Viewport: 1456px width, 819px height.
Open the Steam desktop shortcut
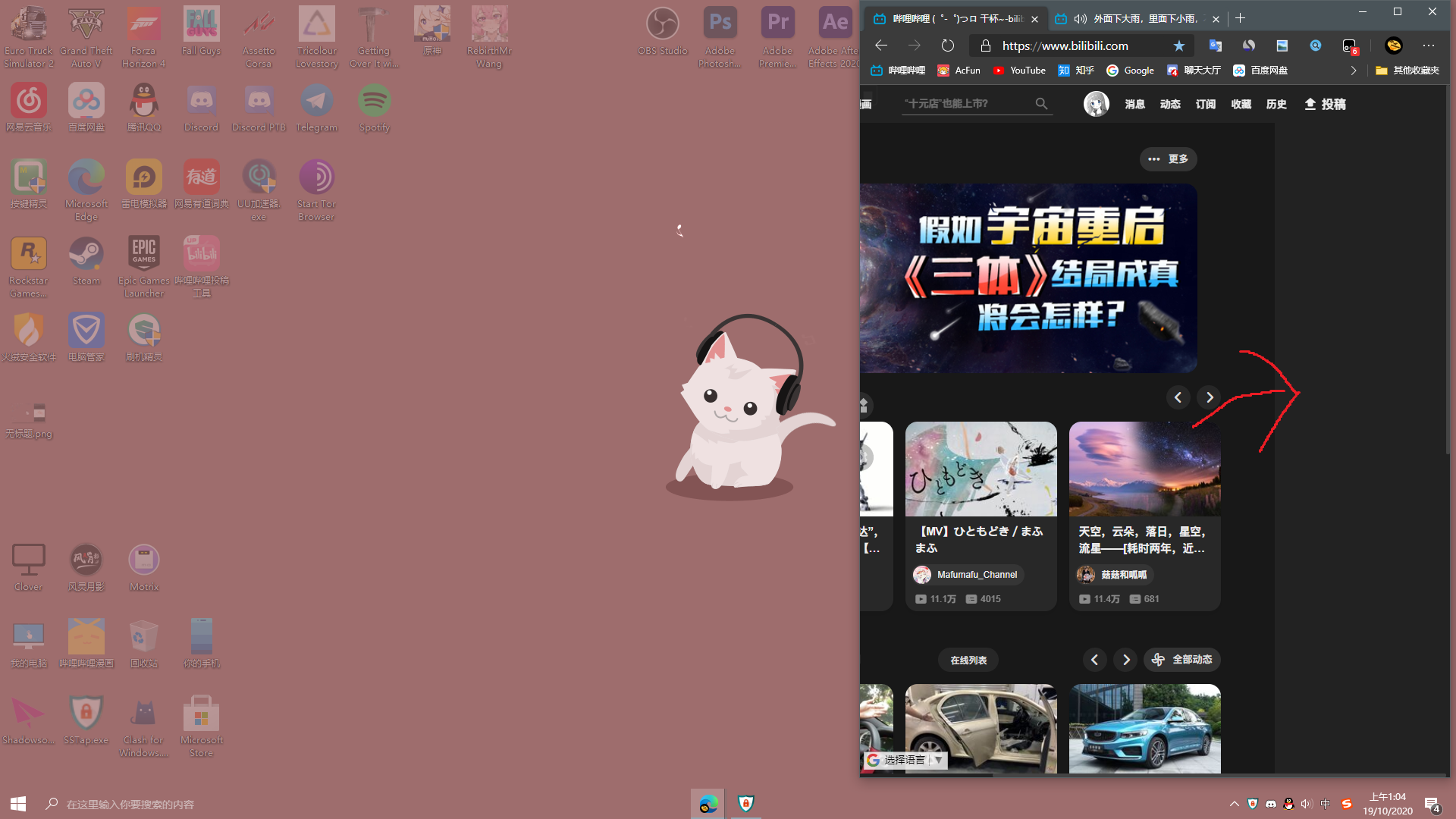(x=86, y=261)
